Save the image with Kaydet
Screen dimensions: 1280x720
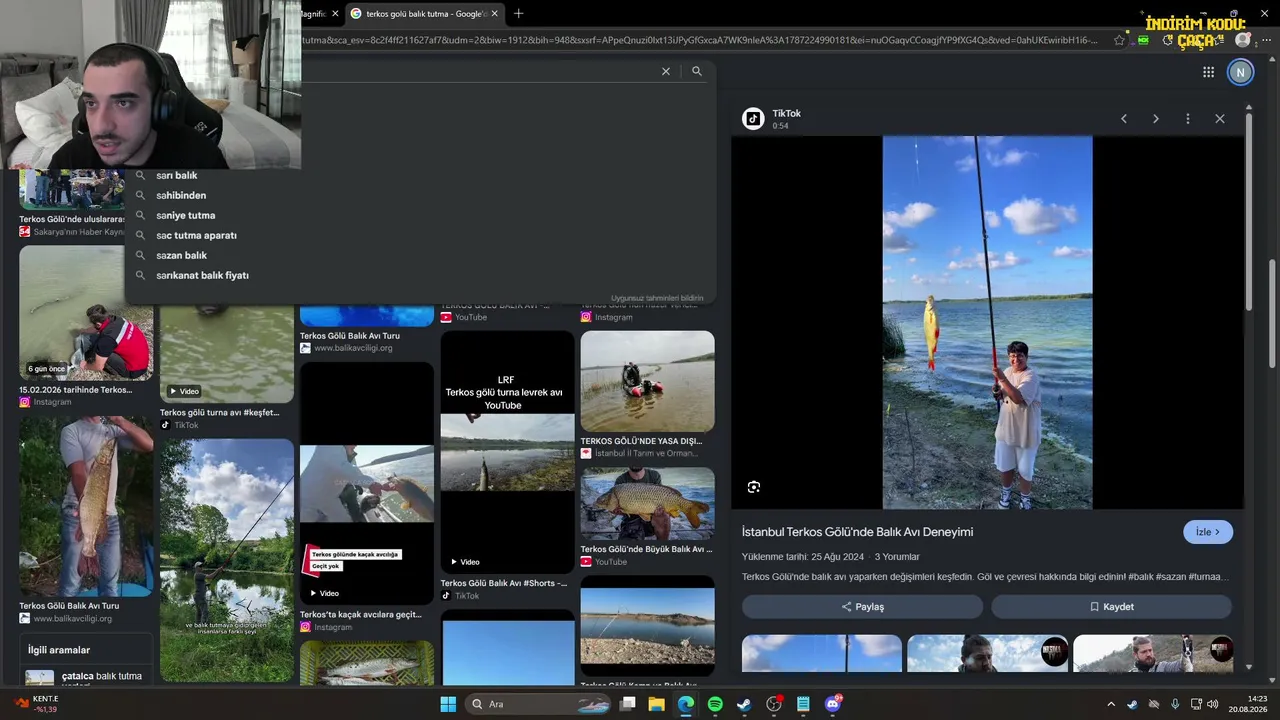[x=1111, y=607]
